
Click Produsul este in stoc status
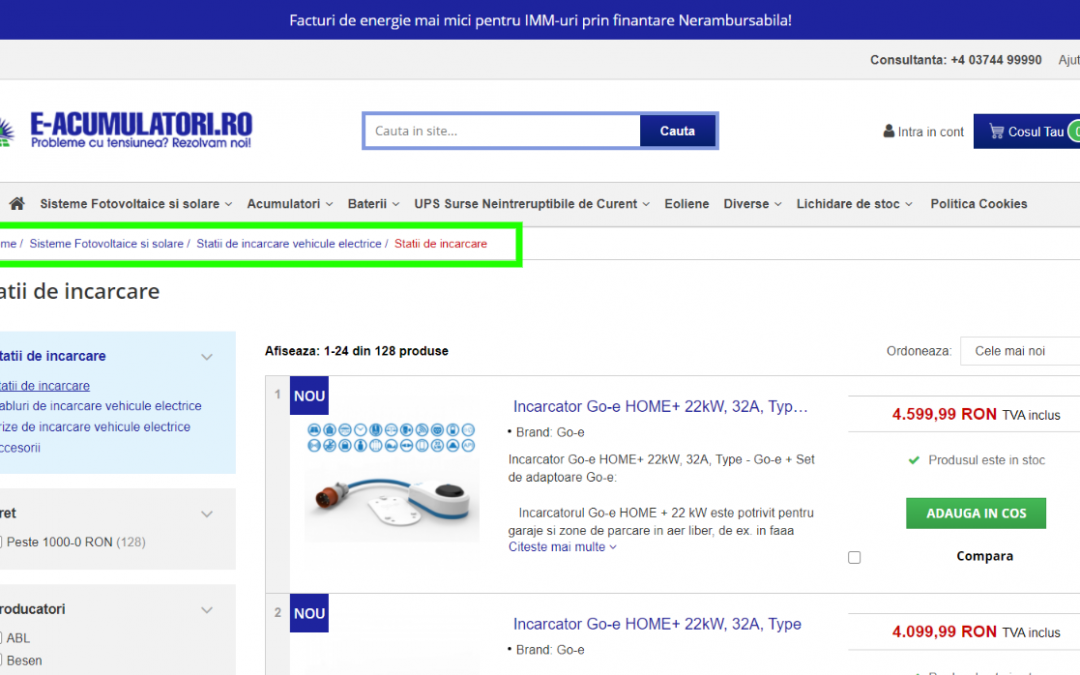pyautogui.click(x=977, y=460)
